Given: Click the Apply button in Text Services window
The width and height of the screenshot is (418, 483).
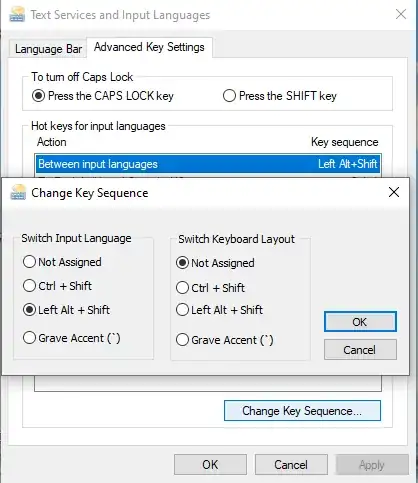Looking at the screenshot, I should click(x=372, y=465).
